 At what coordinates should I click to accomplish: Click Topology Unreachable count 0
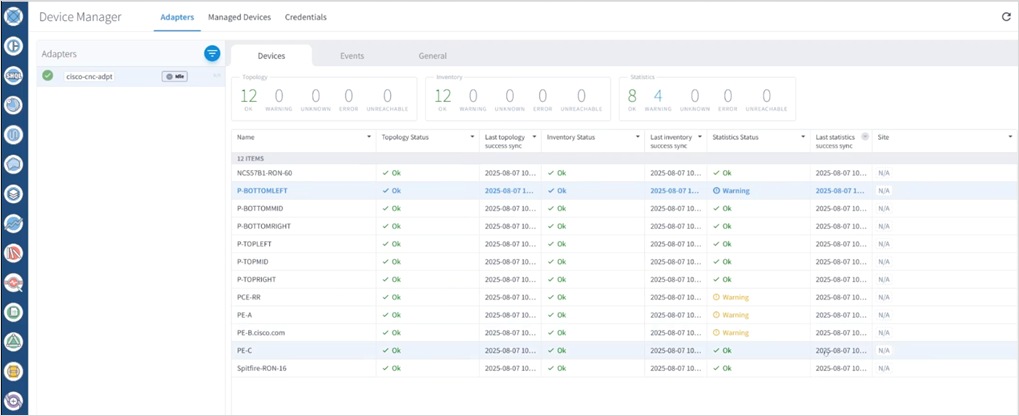[x=387, y=97]
